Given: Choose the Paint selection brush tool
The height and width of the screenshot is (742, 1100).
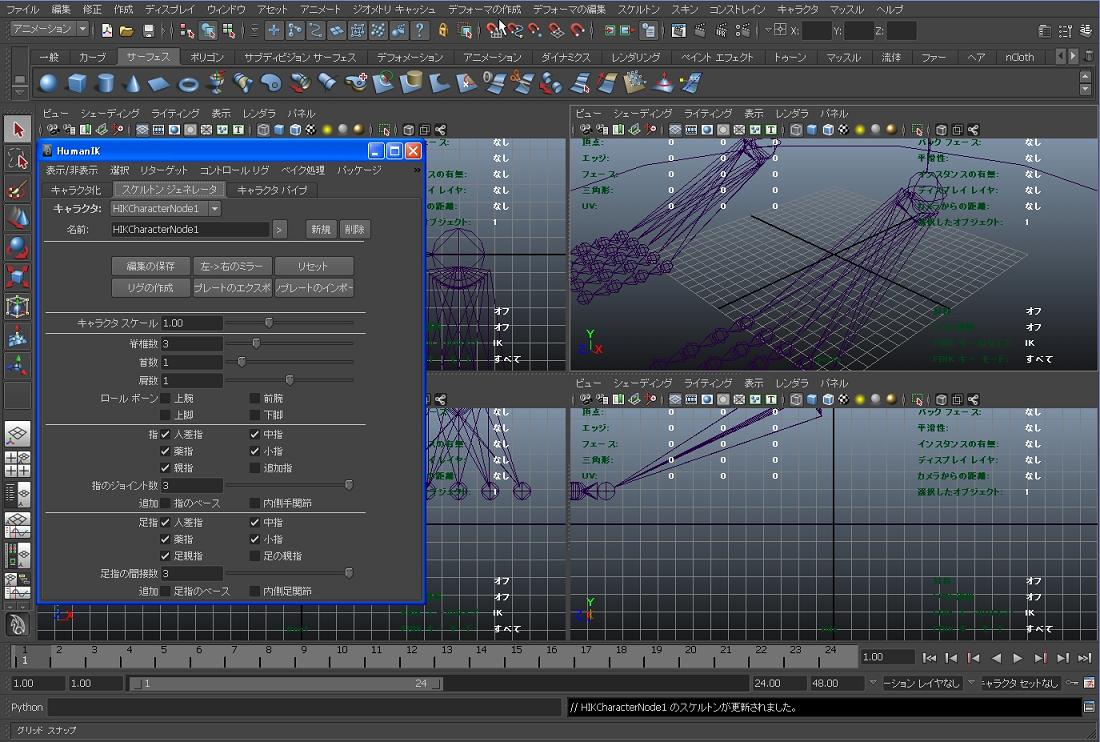Looking at the screenshot, I should coord(17,189).
